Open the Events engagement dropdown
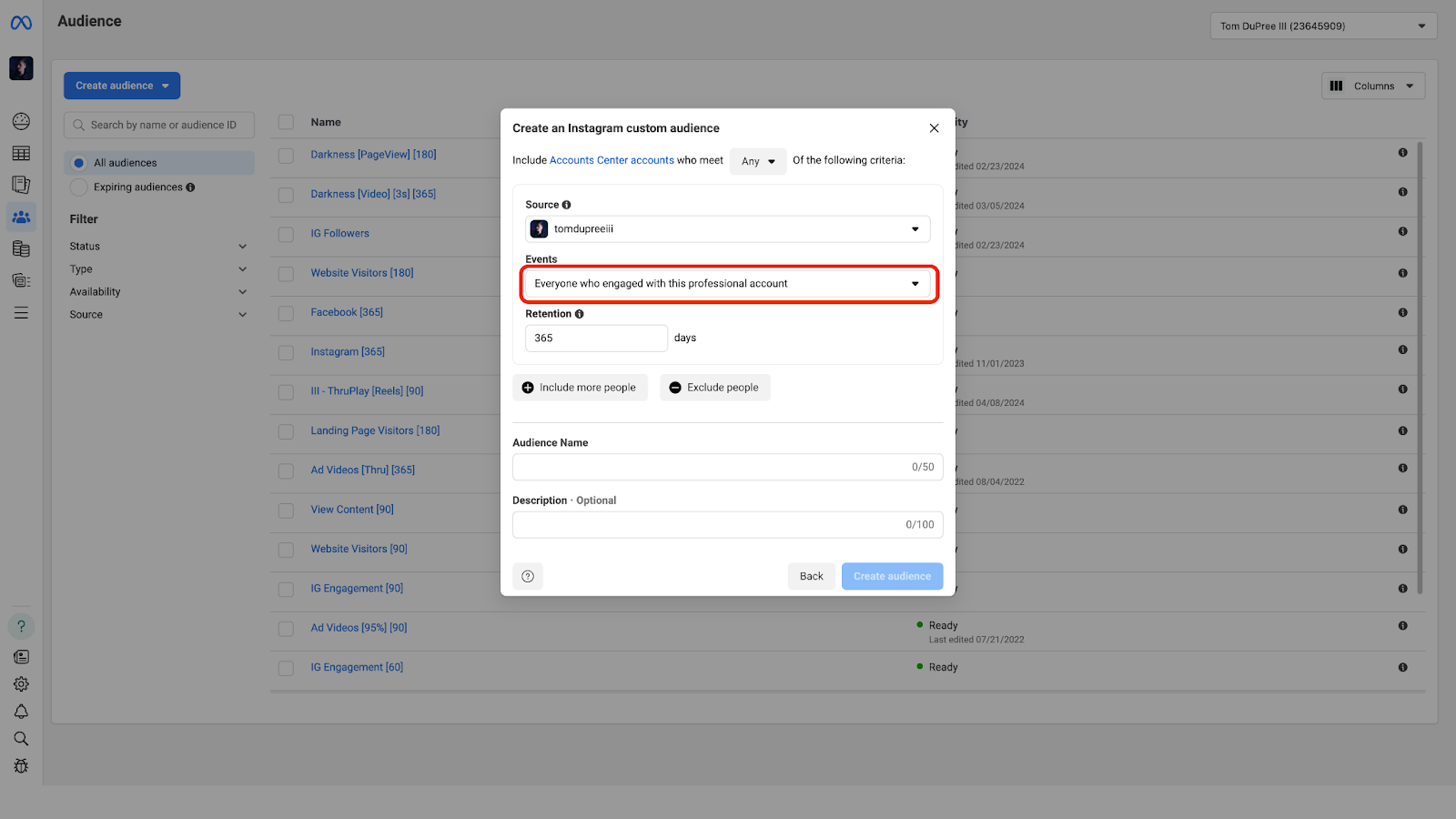The image size is (1456, 819). [x=727, y=284]
